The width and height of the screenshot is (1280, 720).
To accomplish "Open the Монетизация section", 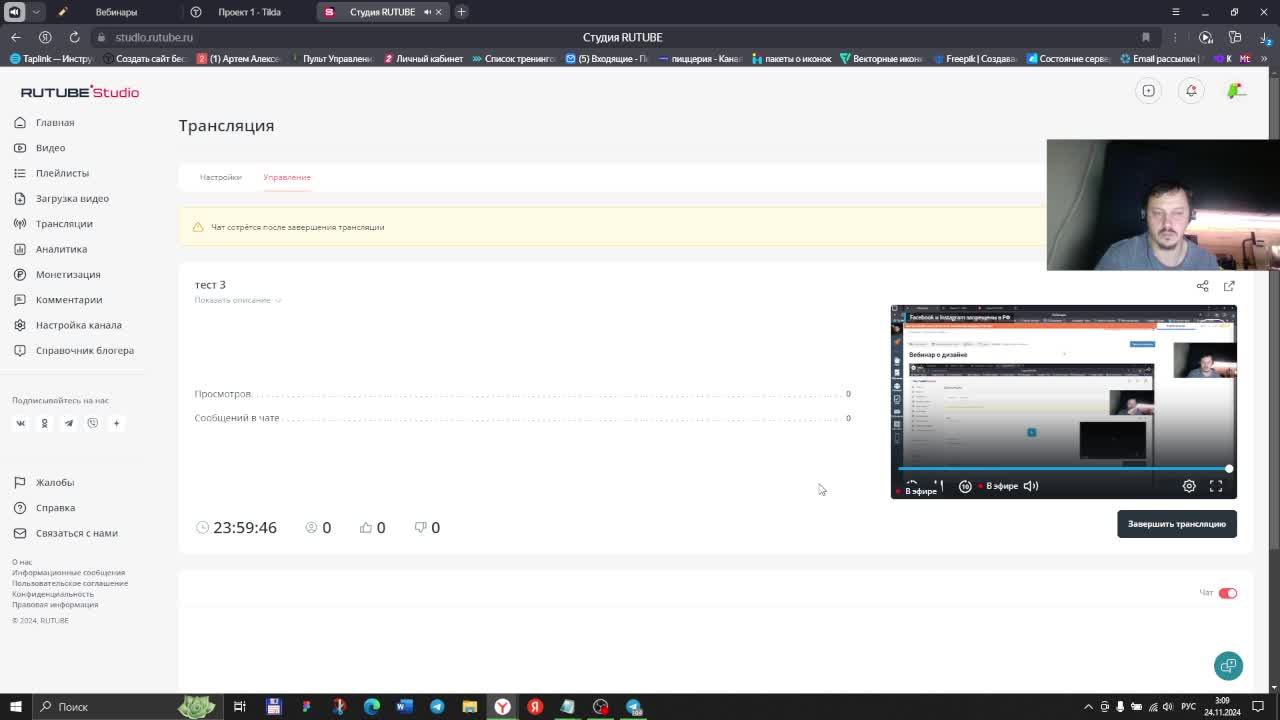I will (58, 274).
